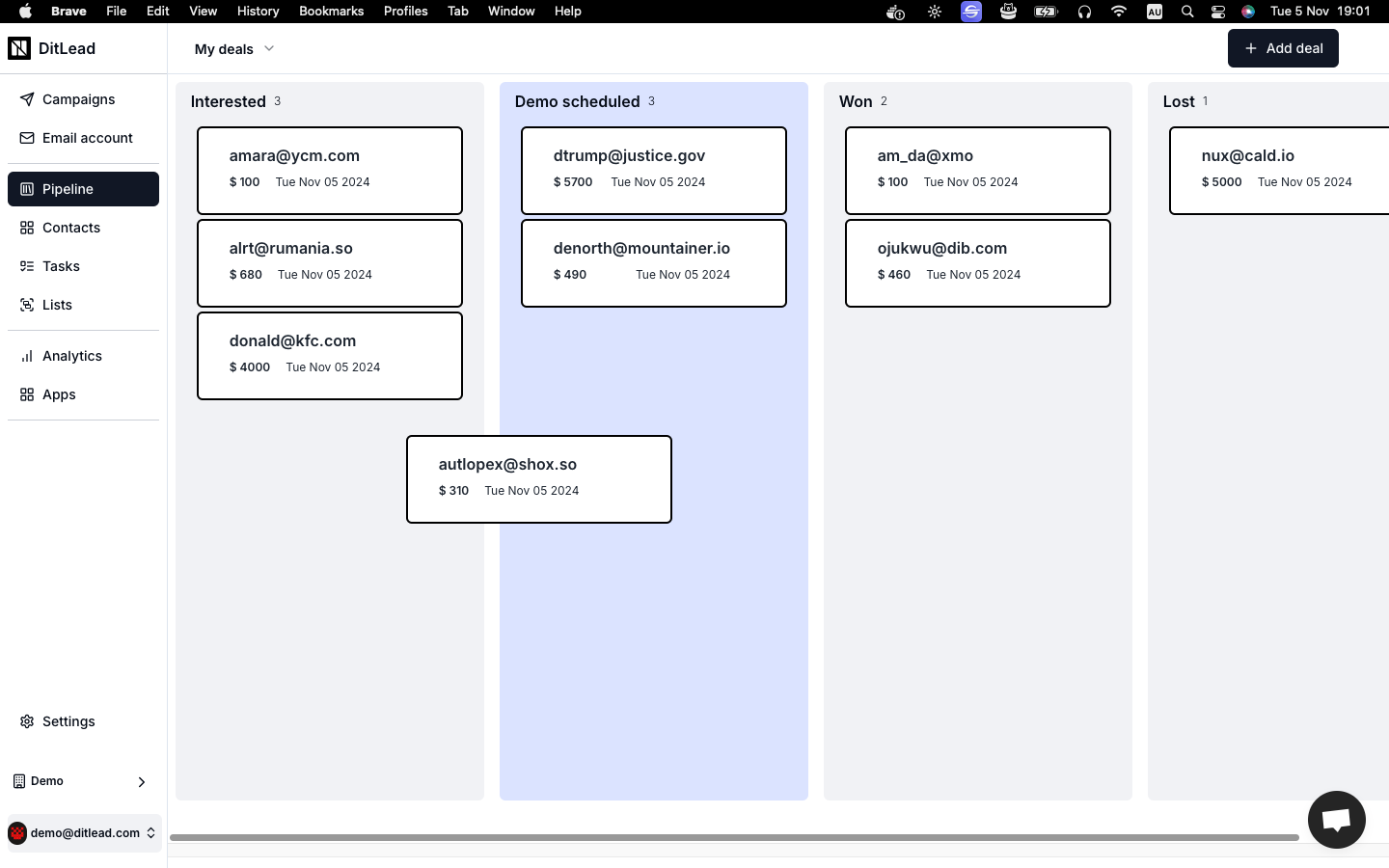Click the Add deal button
The height and width of the screenshot is (868, 1389).
tap(1282, 48)
